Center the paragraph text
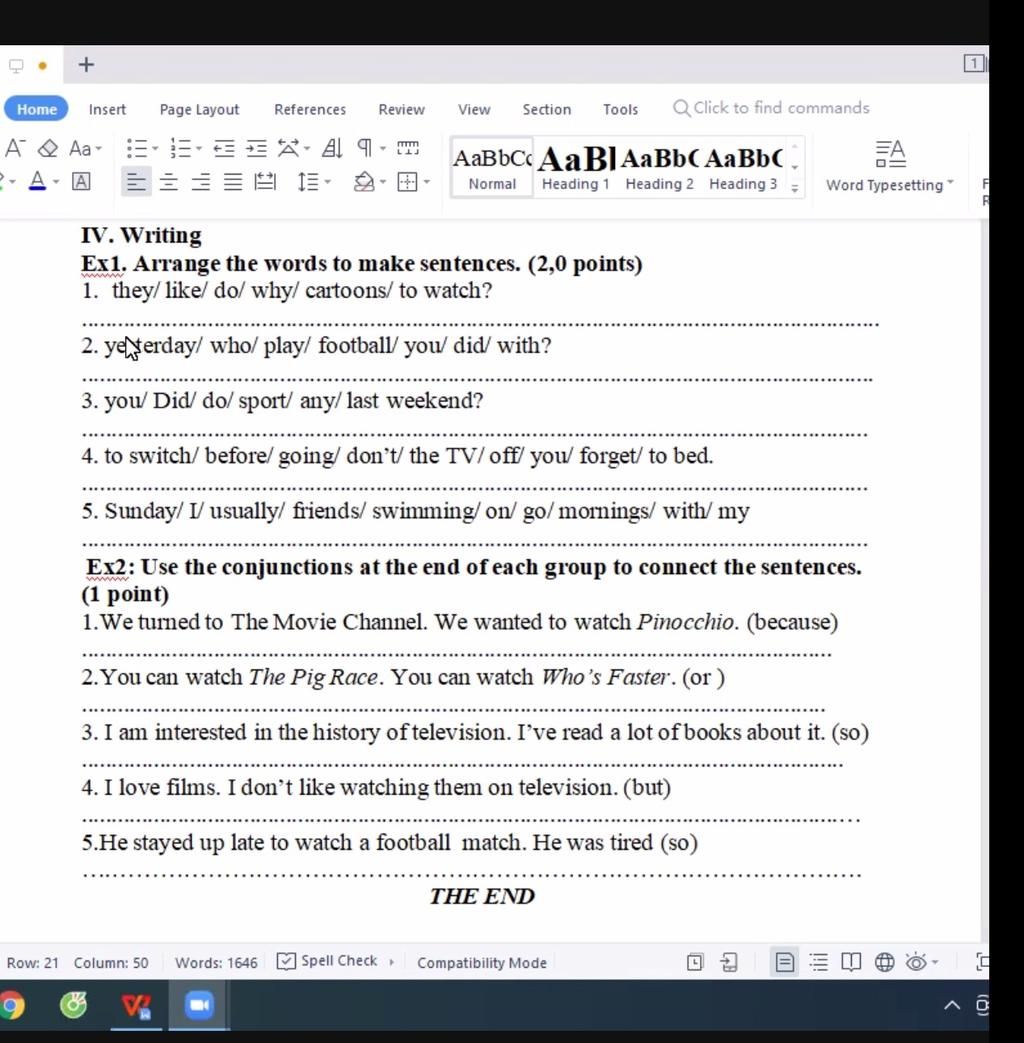The height and width of the screenshot is (1043, 1024). pyautogui.click(x=168, y=182)
